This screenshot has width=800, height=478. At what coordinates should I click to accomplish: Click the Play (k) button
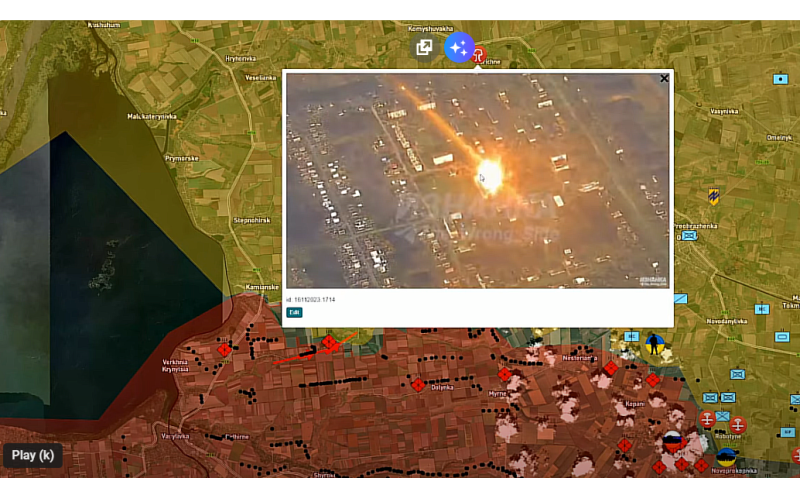[x=33, y=455]
